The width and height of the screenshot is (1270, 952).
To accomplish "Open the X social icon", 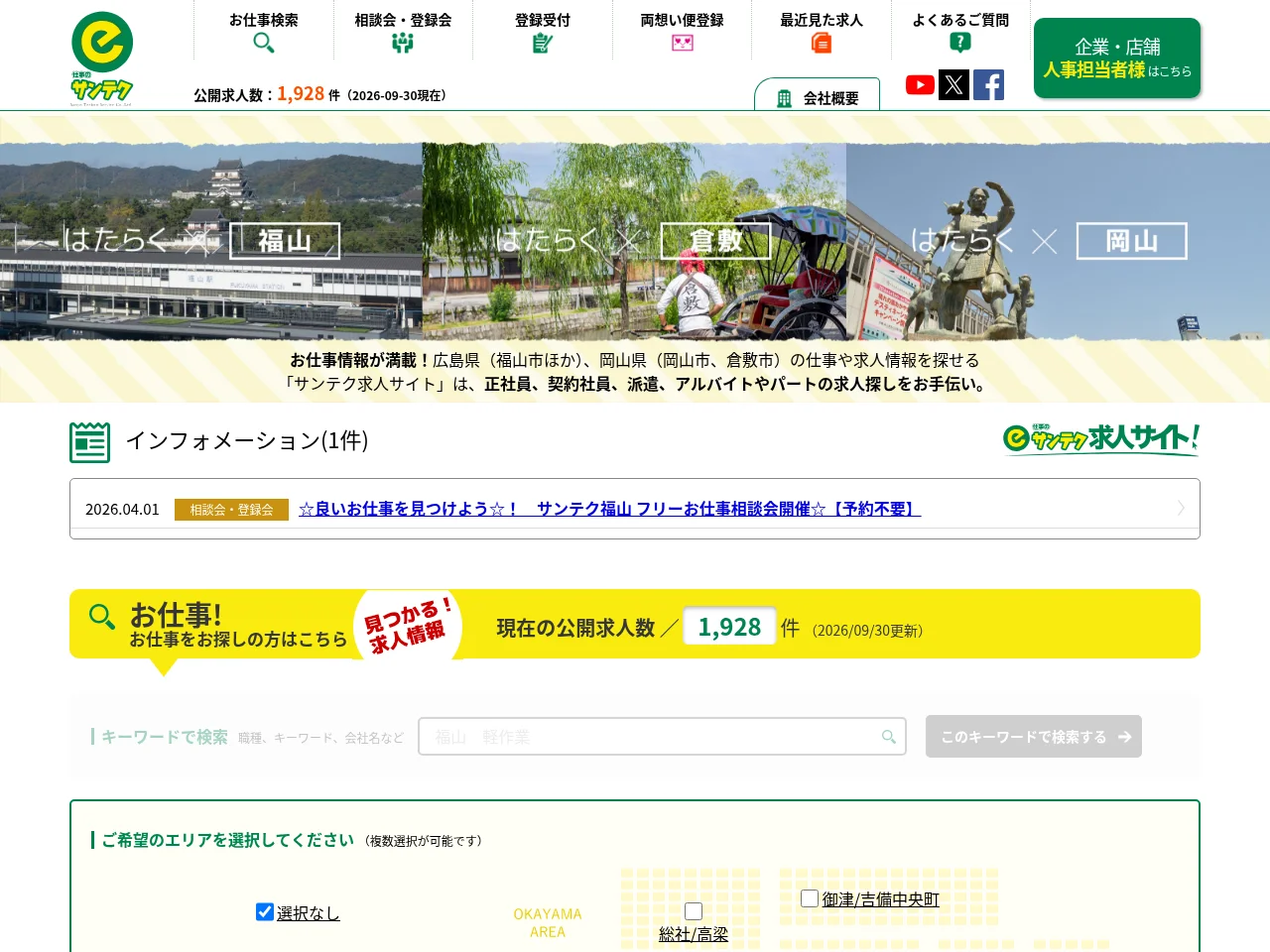I will coord(953,84).
